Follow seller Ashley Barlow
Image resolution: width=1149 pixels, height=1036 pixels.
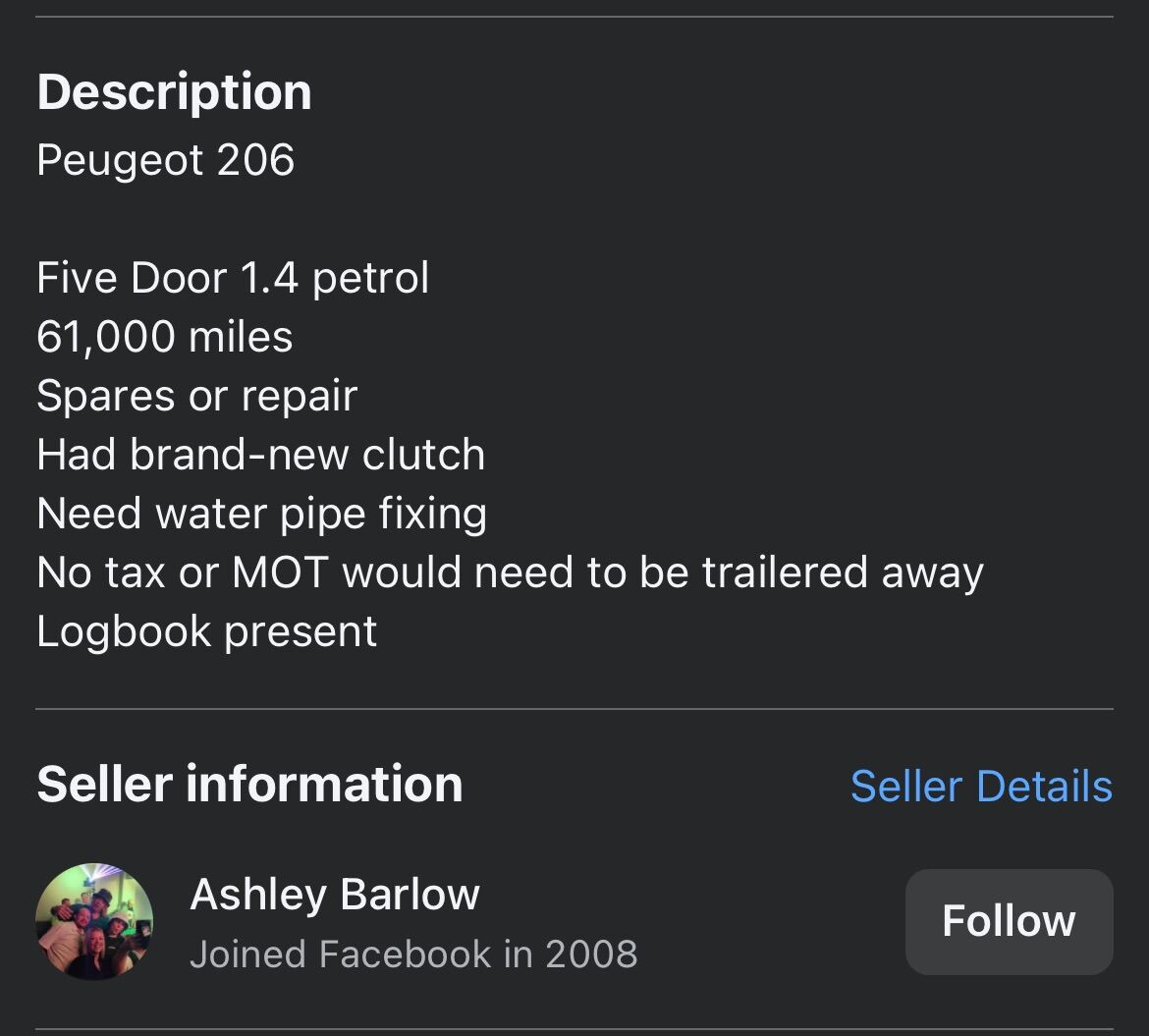pos(1009,921)
